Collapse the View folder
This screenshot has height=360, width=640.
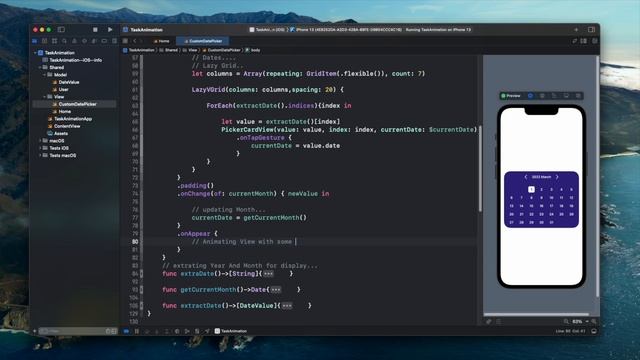(x=44, y=97)
